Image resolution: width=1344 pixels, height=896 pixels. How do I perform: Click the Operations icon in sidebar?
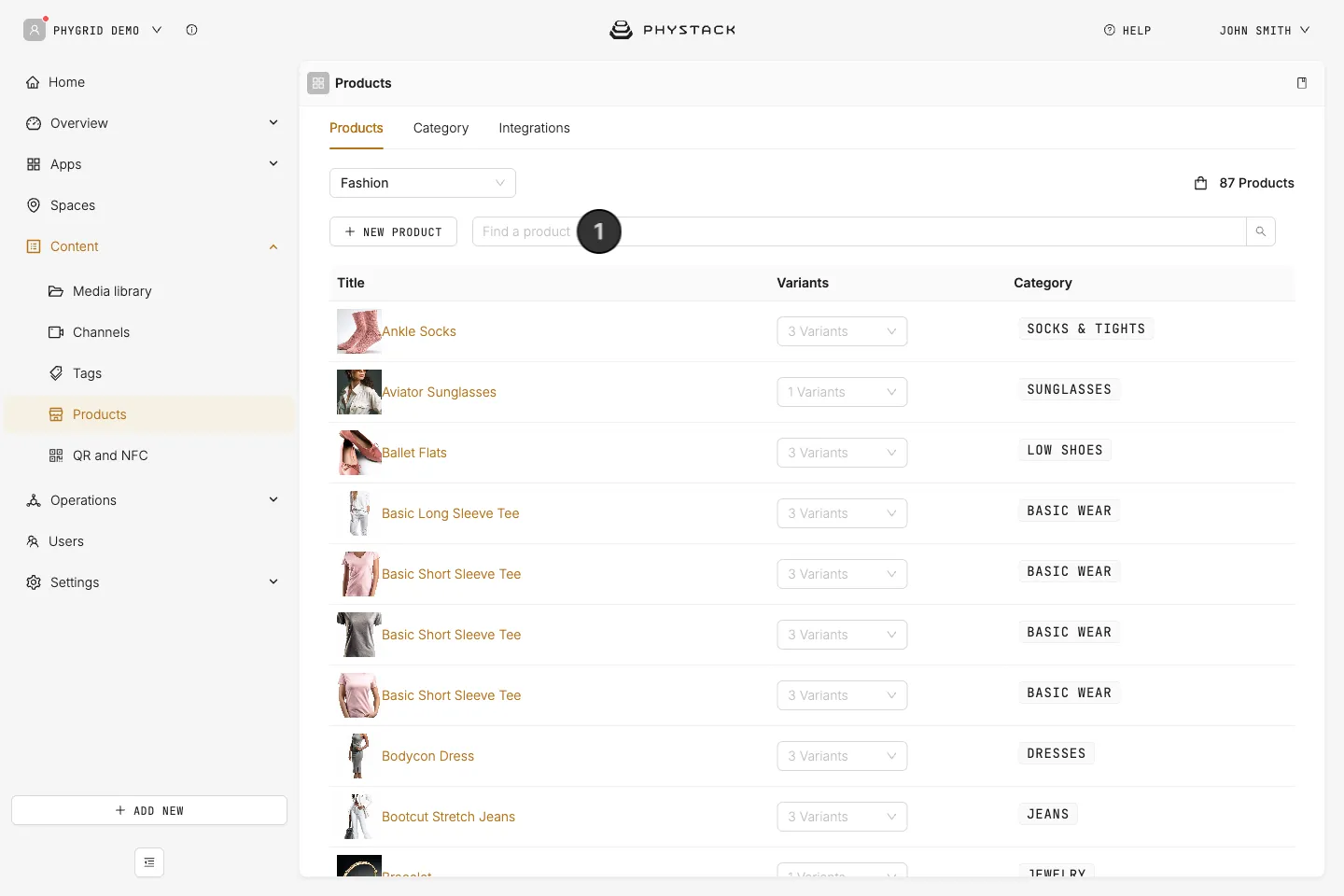click(x=34, y=500)
